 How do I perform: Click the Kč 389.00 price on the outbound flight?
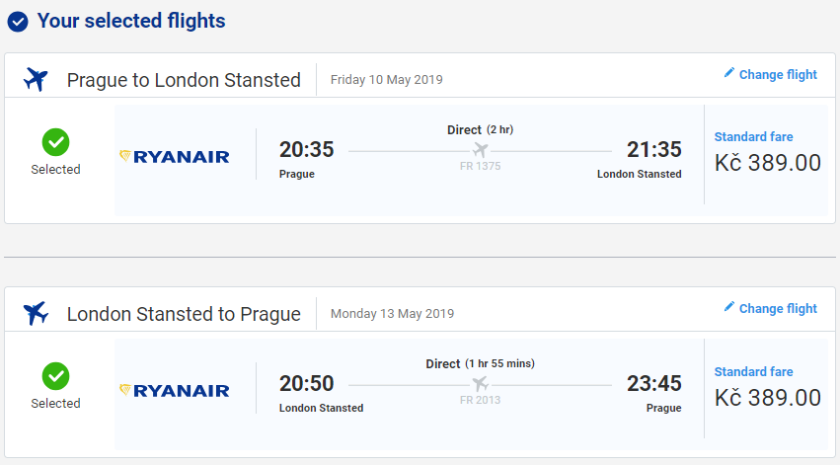click(x=767, y=163)
